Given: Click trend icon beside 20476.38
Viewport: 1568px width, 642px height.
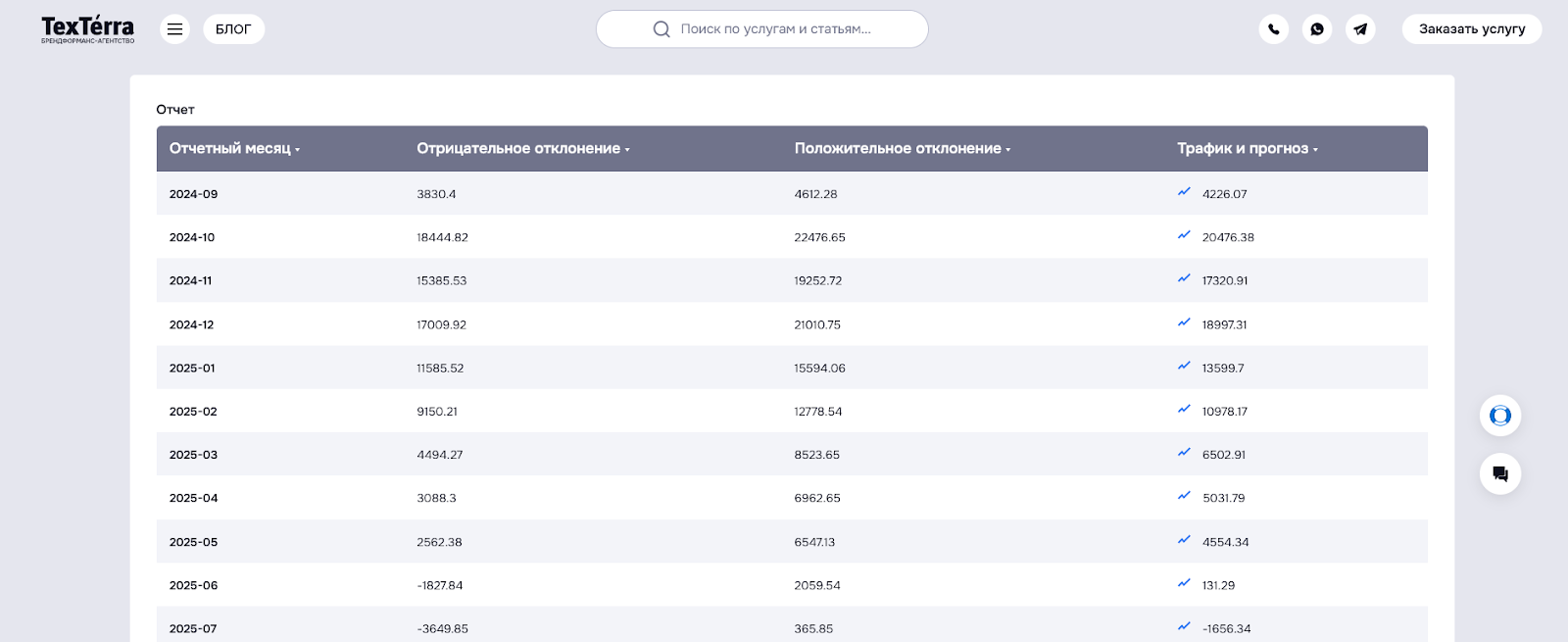Looking at the screenshot, I should [1184, 235].
